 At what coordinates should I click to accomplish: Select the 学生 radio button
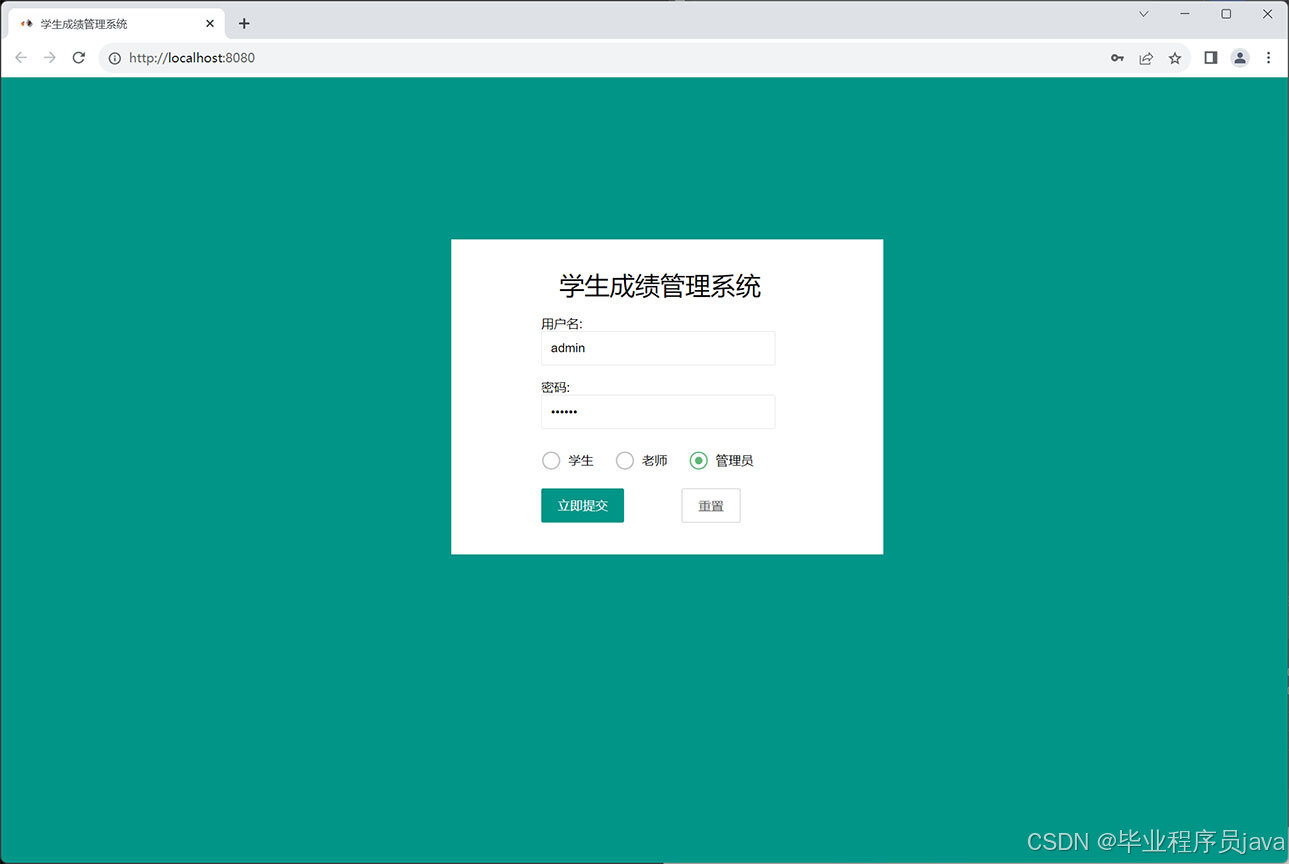(551, 460)
